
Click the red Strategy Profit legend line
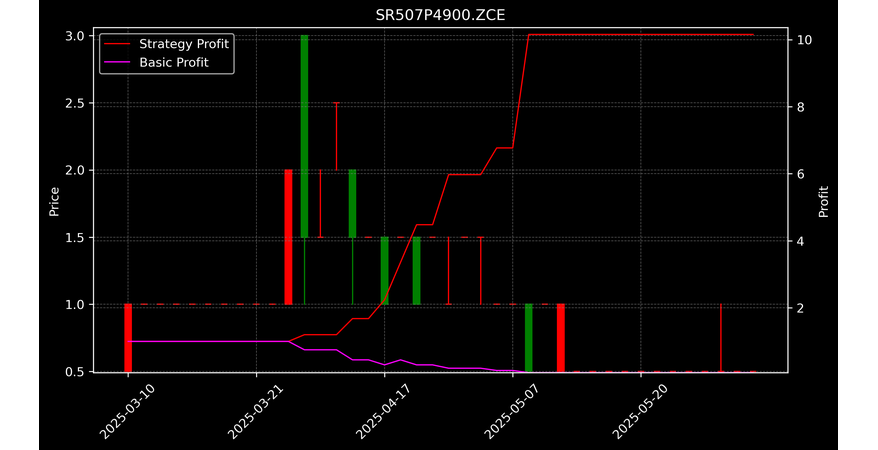click(117, 44)
